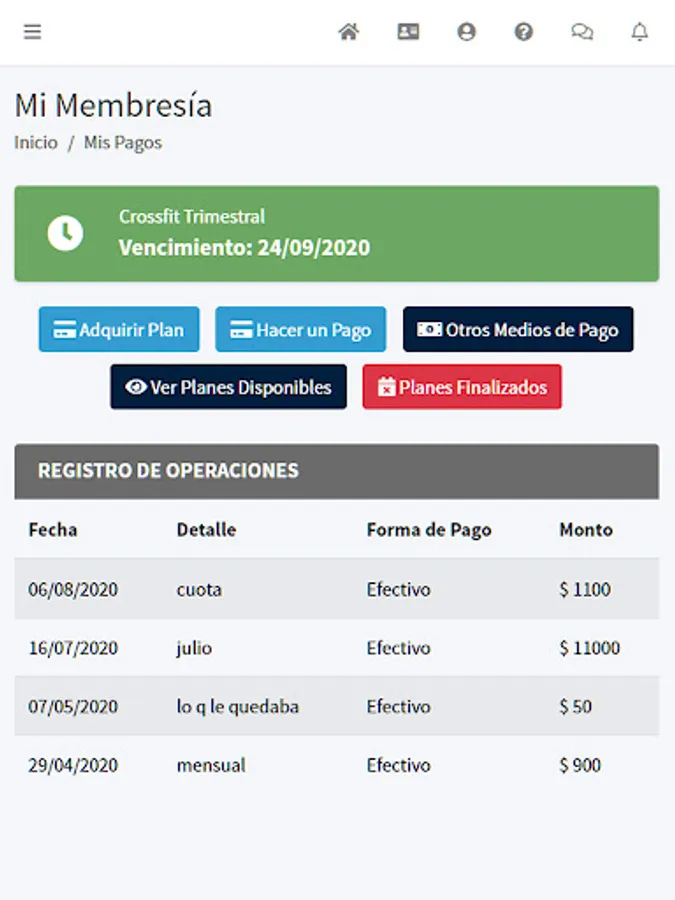Click the notifications bell icon
This screenshot has height=900, width=675.
point(639,32)
